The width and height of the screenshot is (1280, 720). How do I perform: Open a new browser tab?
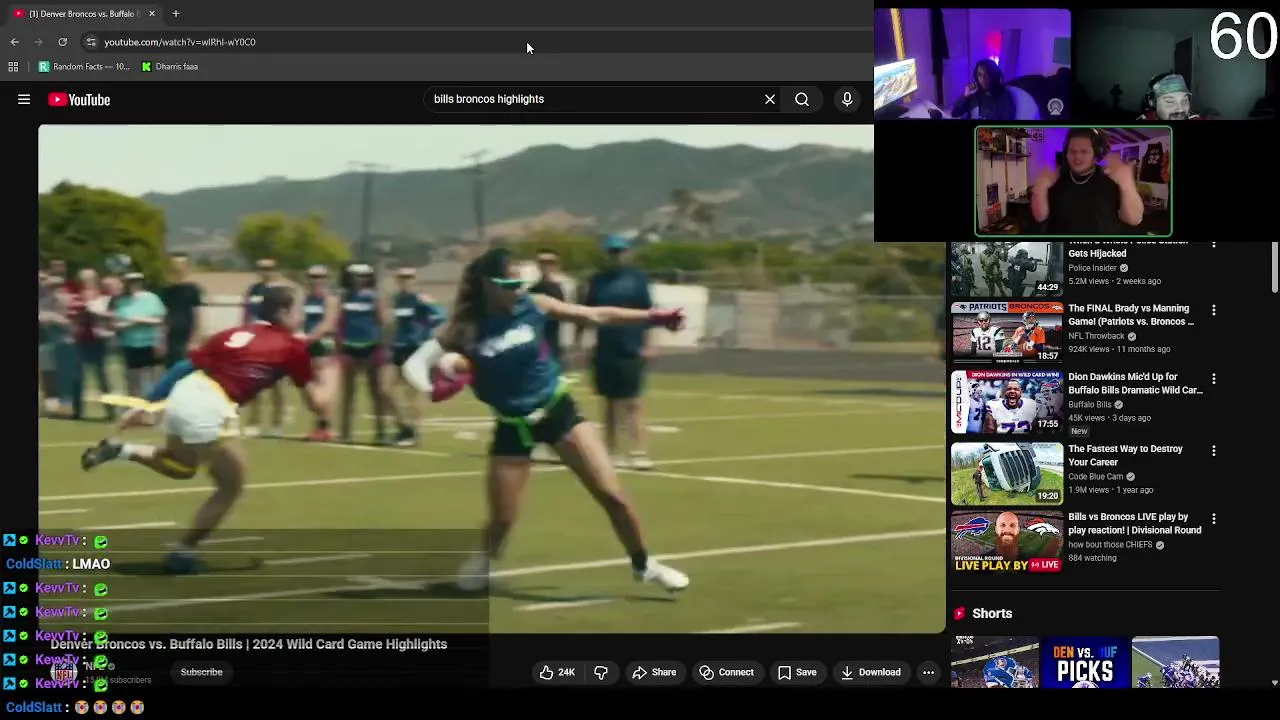click(x=176, y=14)
